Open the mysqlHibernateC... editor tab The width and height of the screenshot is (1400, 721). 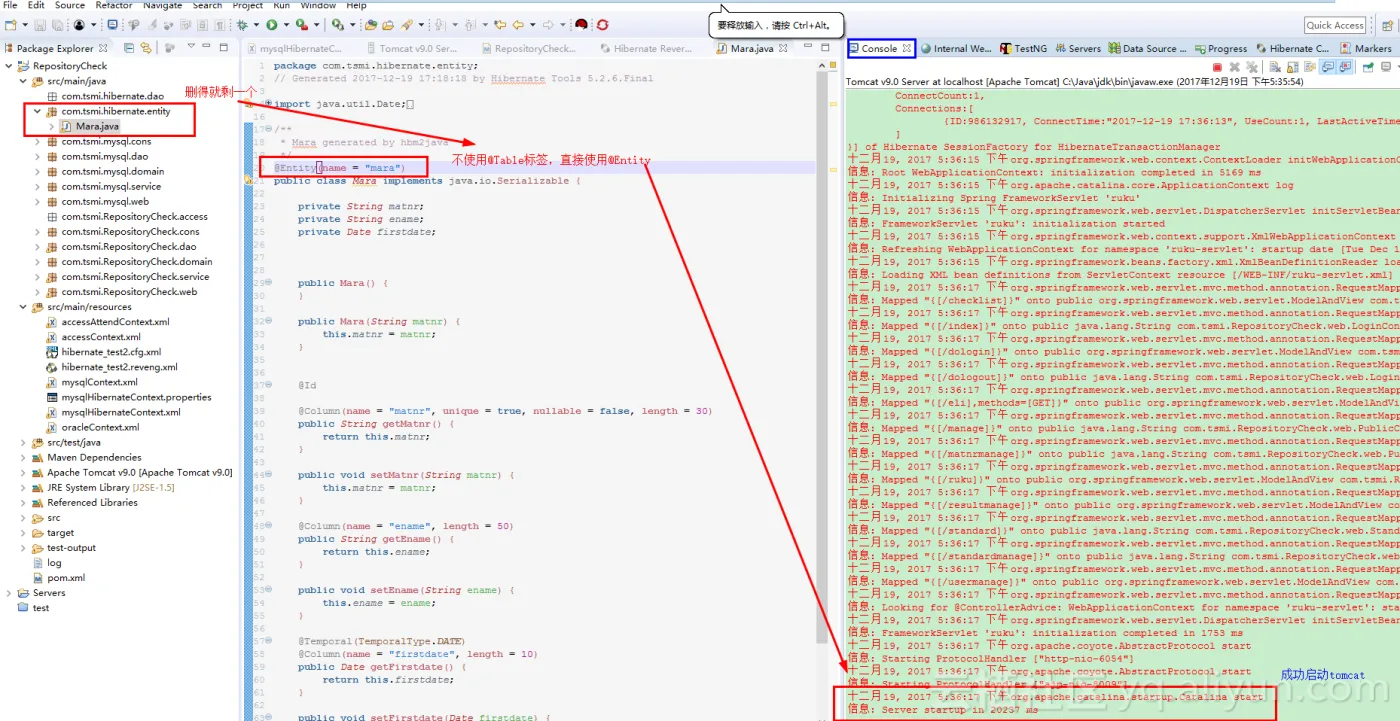coord(294,48)
